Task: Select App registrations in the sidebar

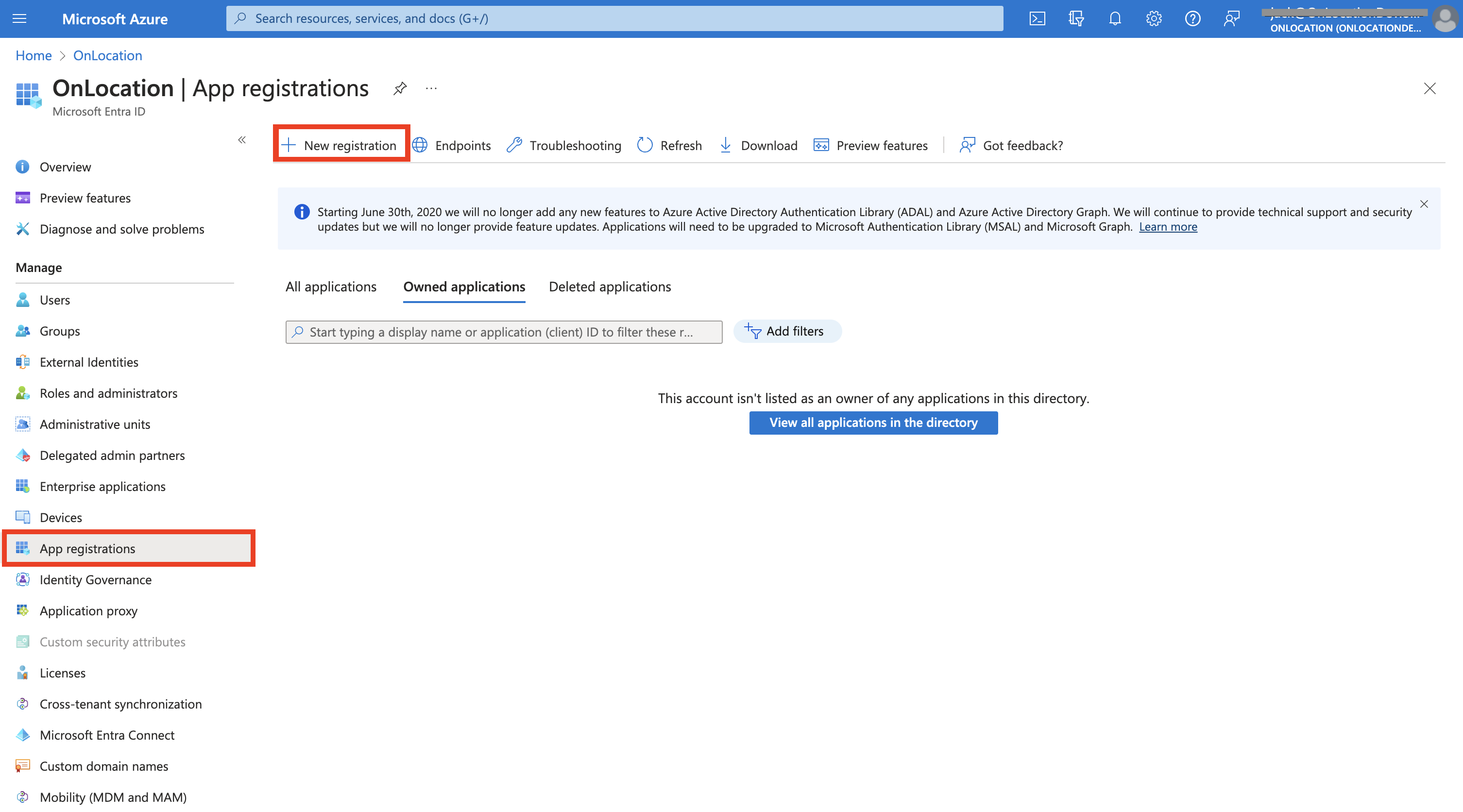Action: (x=128, y=548)
